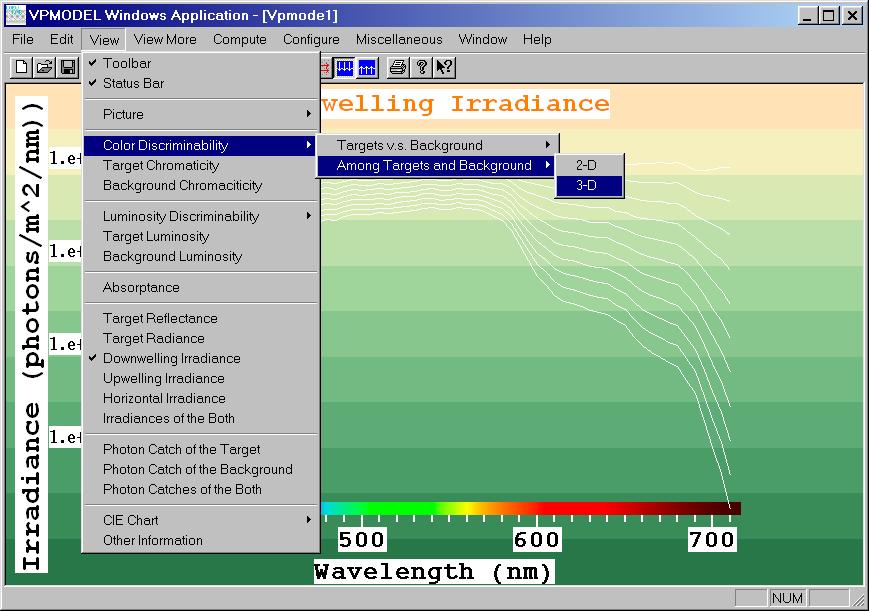Image resolution: width=869 pixels, height=611 pixels.
Task: Open a file using the Open folder icon
Action: pos(42,67)
